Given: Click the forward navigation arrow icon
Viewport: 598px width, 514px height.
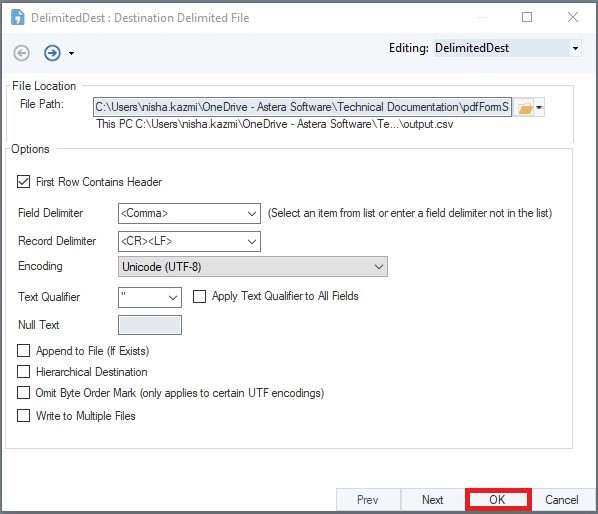Looking at the screenshot, I should pos(52,53).
